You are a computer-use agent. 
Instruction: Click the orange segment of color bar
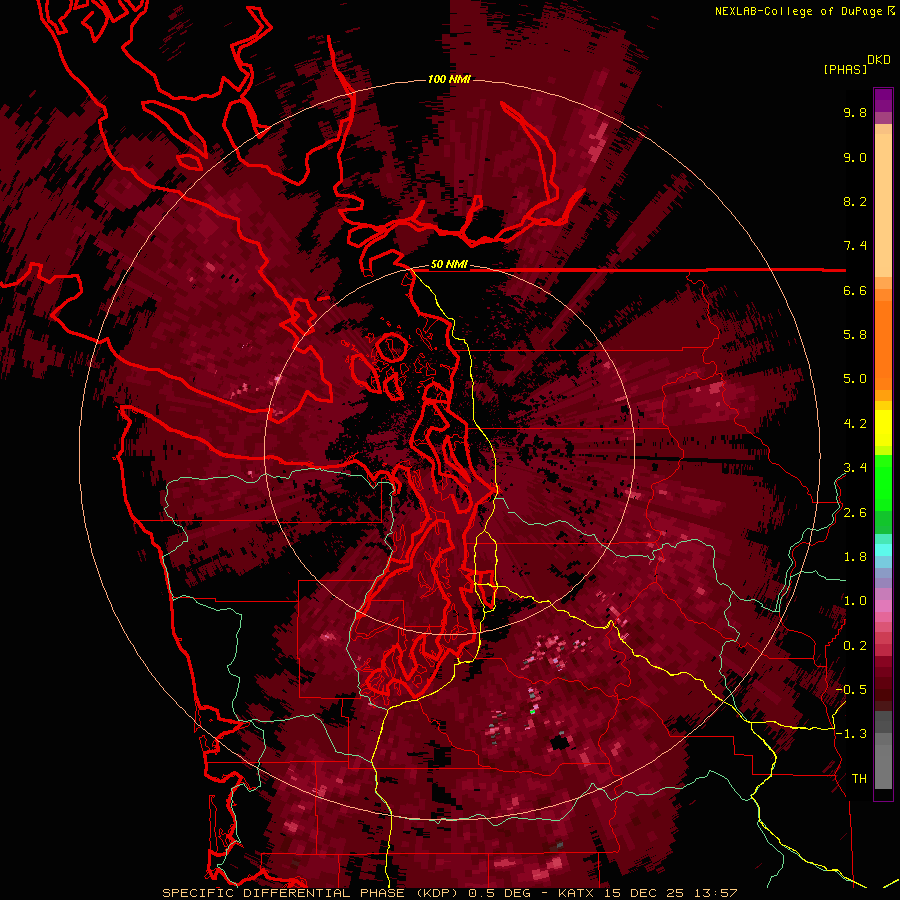coord(883,344)
